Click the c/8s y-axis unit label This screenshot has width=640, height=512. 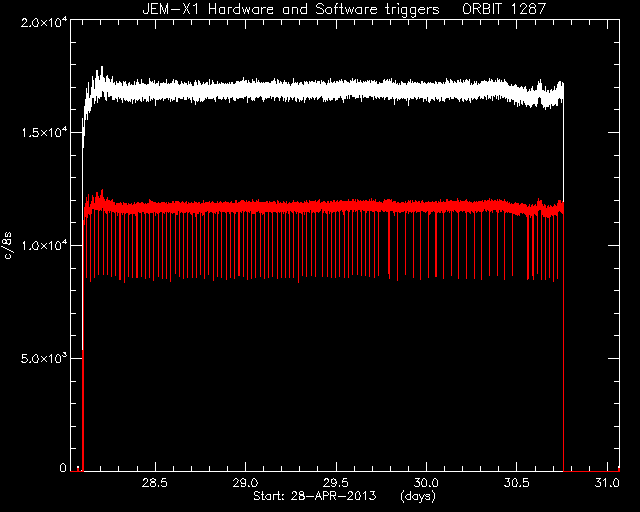coord(8,246)
